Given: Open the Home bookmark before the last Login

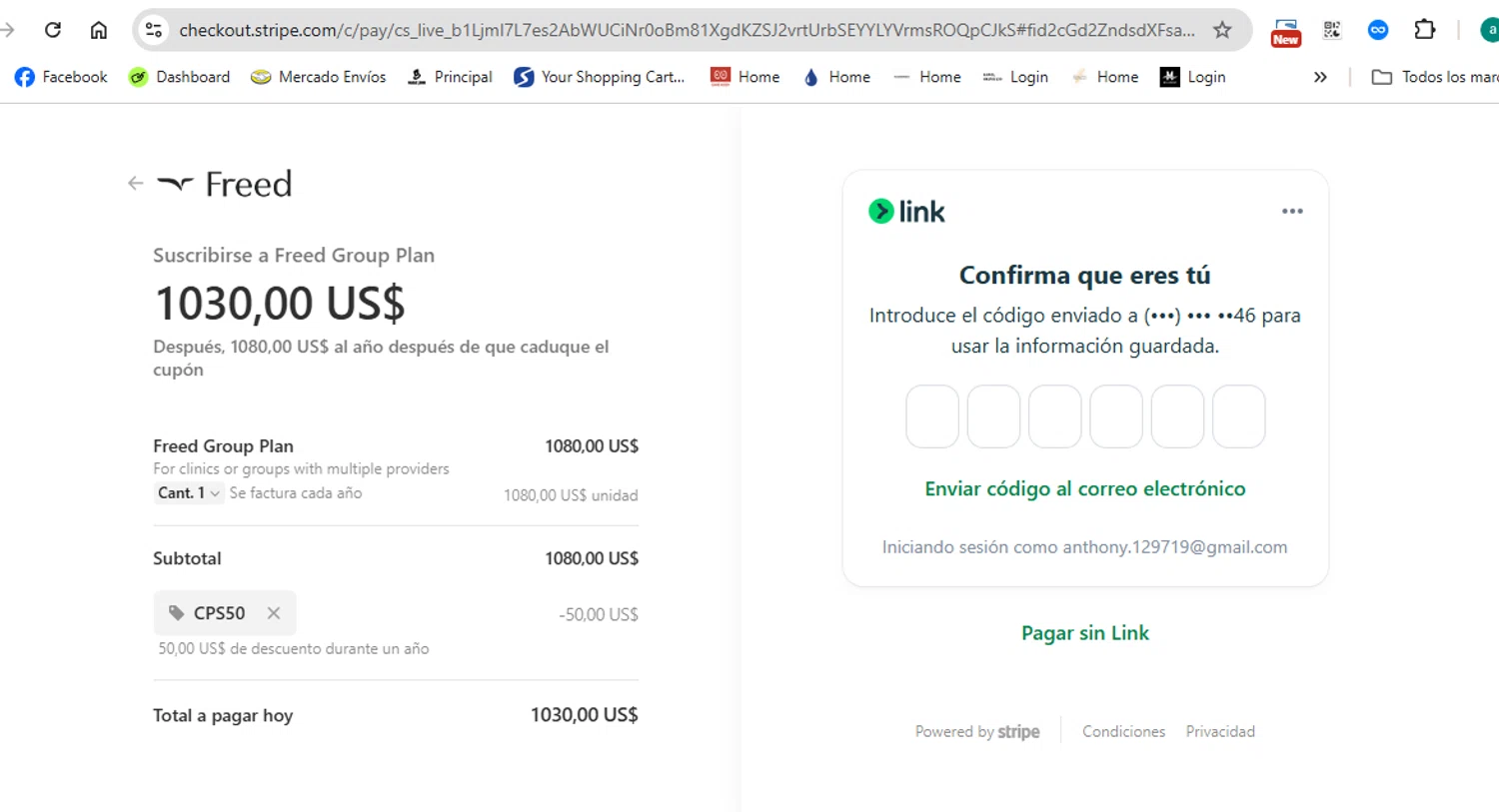Looking at the screenshot, I should pos(1104,77).
